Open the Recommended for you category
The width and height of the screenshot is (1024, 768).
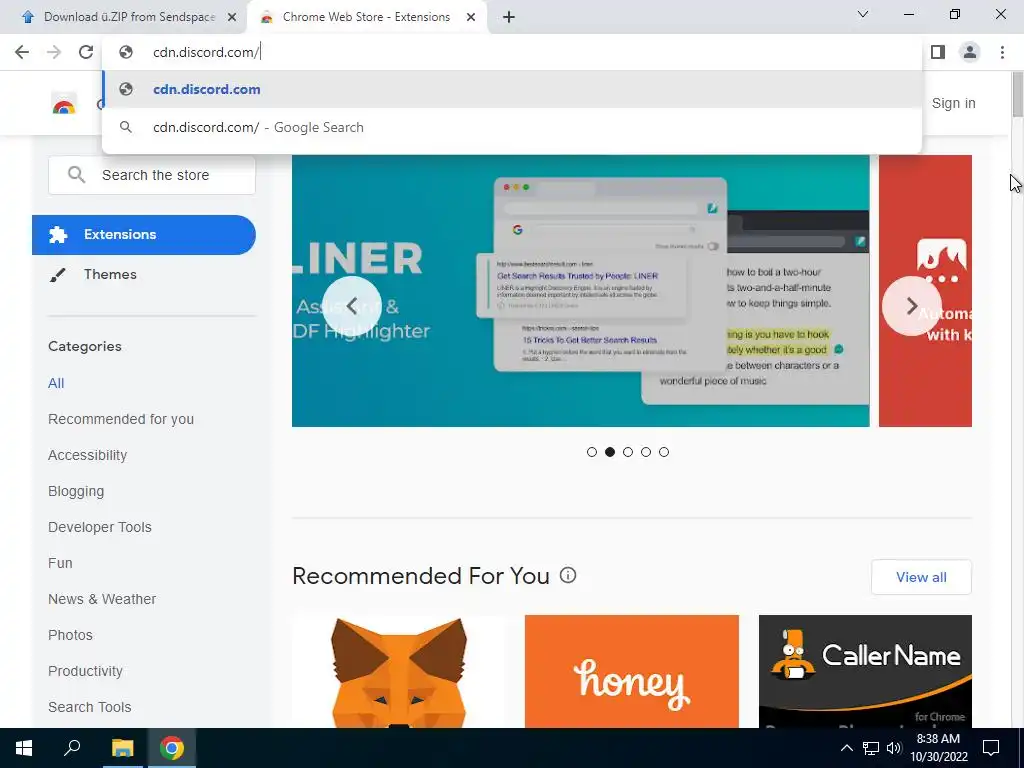[x=121, y=419]
